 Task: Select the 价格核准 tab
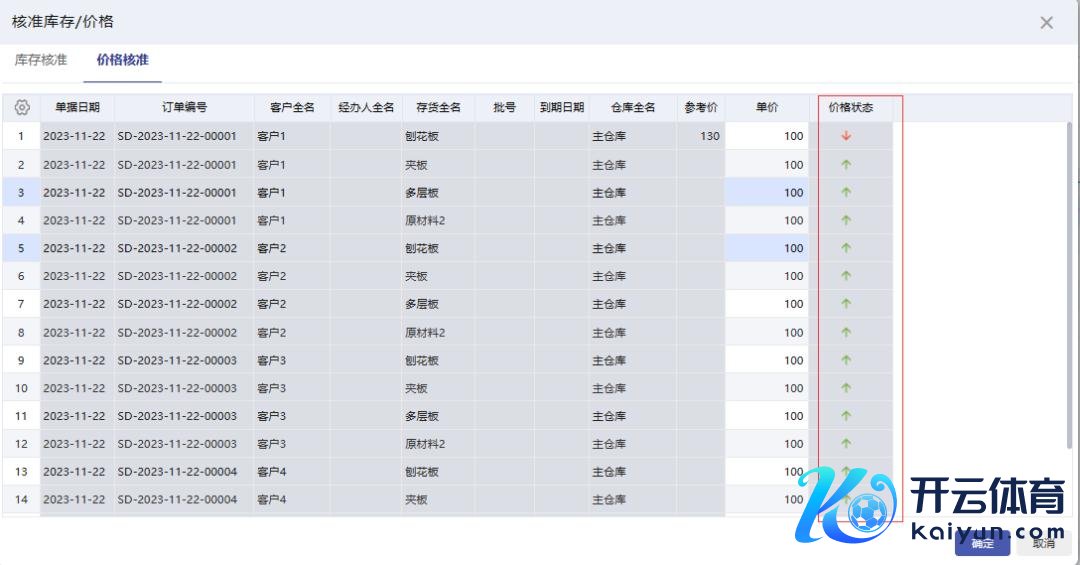coord(122,60)
